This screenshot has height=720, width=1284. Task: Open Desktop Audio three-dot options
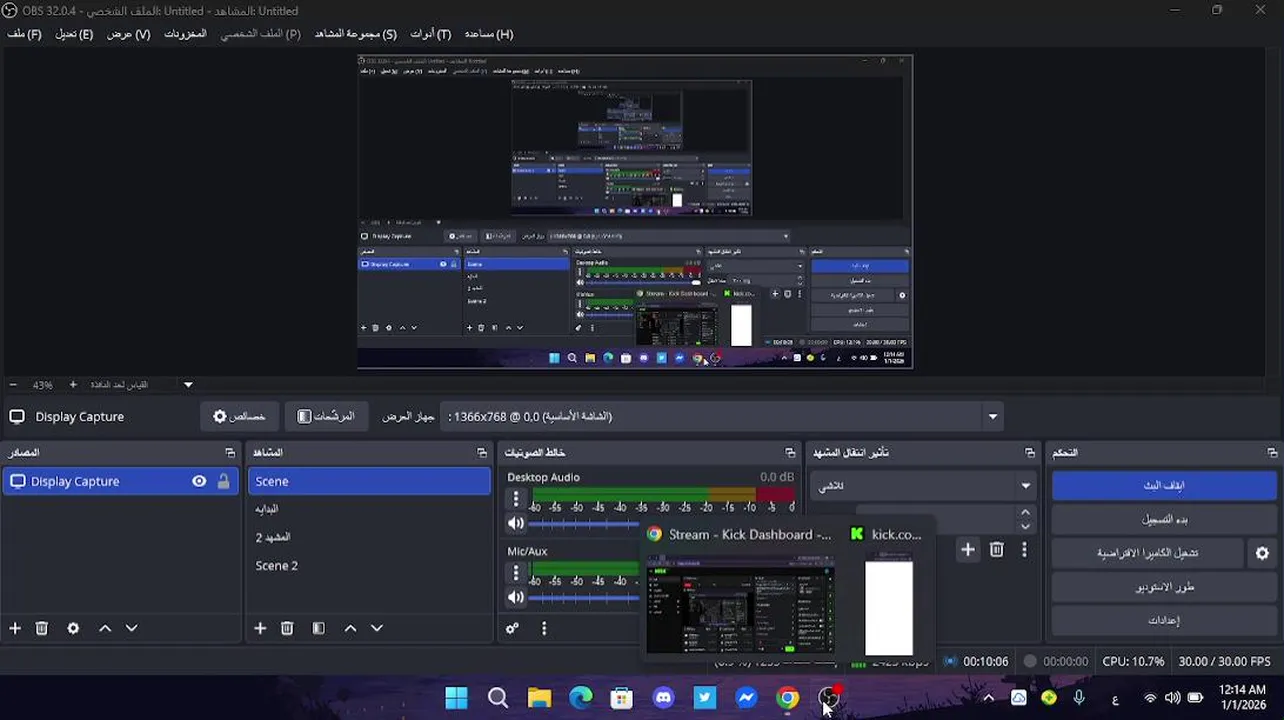[x=516, y=498]
